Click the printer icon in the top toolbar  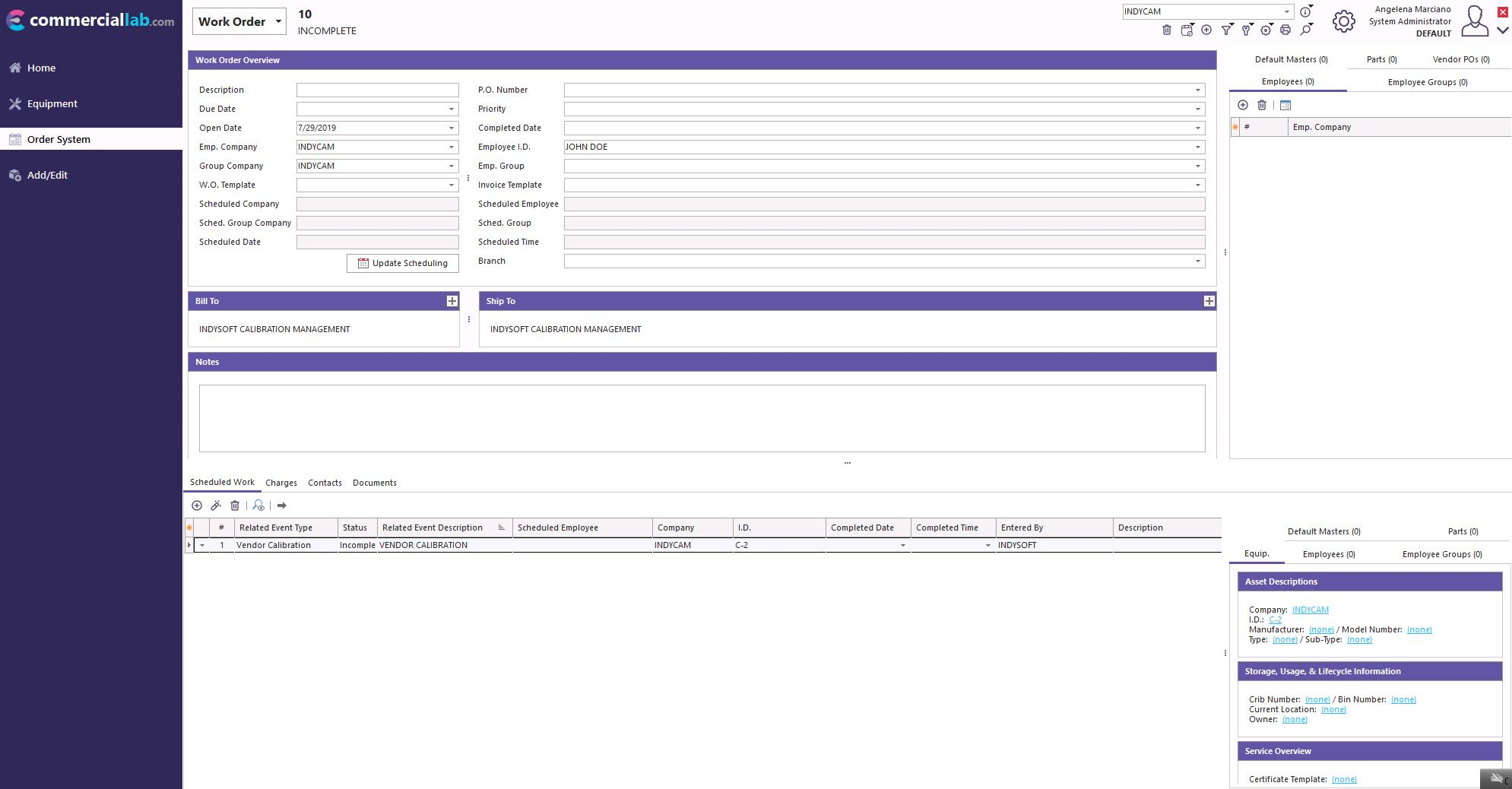(1285, 30)
